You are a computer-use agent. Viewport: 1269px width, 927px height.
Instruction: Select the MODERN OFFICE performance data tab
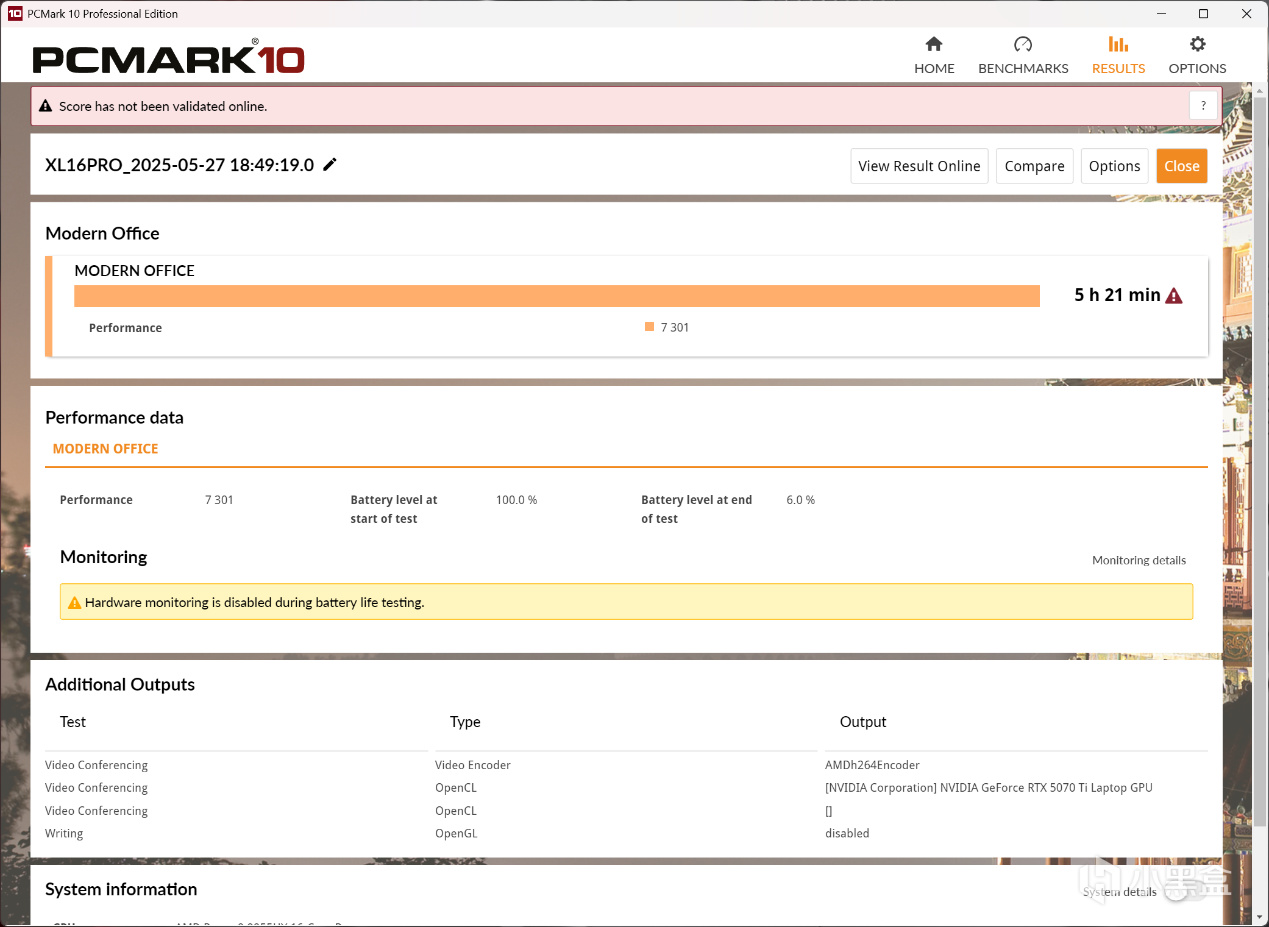pyautogui.click(x=105, y=449)
